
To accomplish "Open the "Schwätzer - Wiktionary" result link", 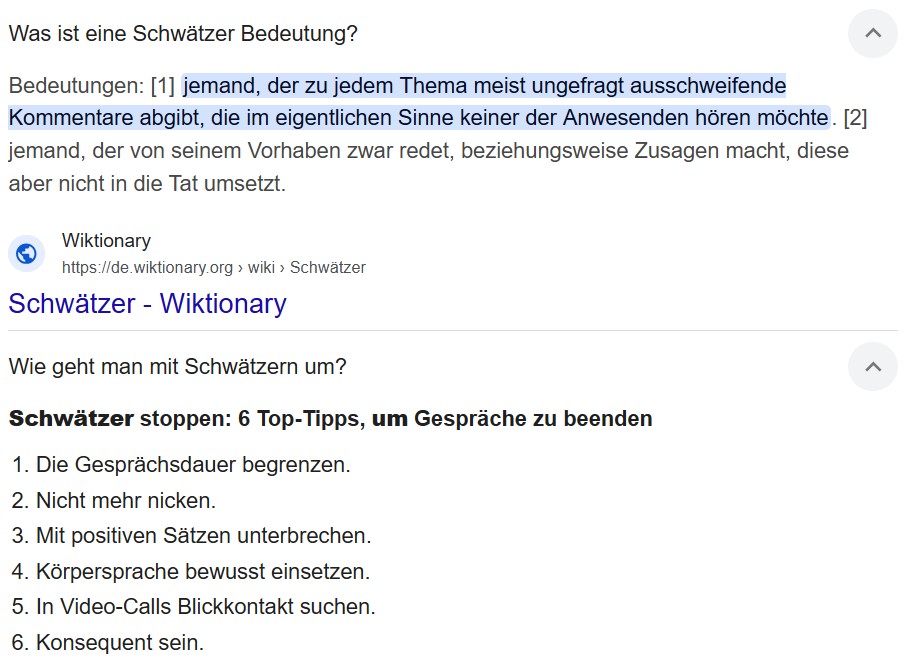I will pos(147,303).
